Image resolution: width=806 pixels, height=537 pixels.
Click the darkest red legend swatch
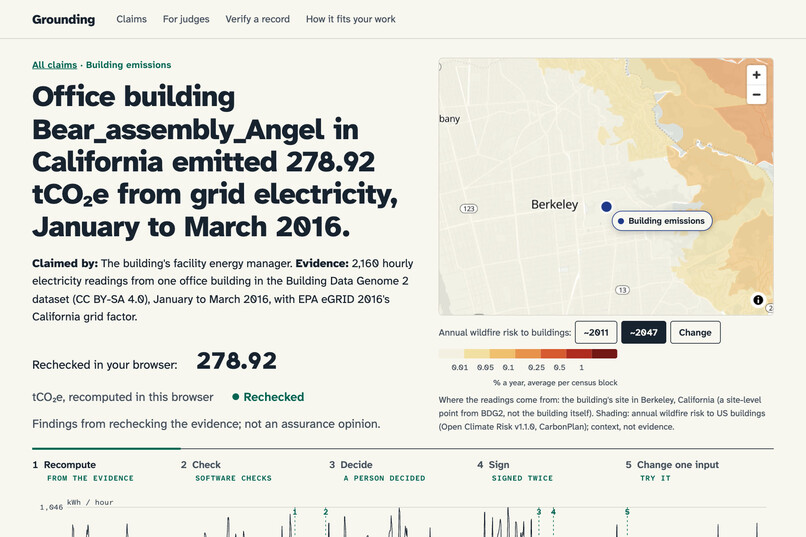[604, 354]
